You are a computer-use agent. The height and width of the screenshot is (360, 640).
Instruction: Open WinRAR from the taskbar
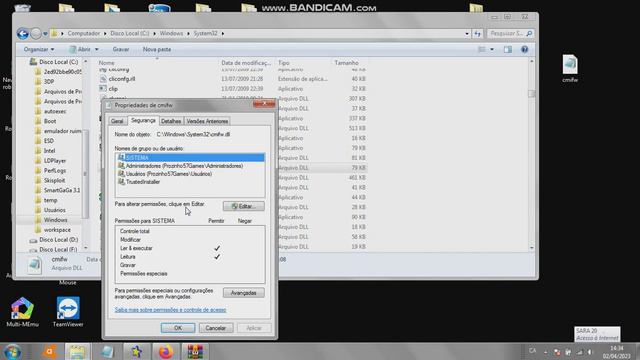(x=195, y=351)
